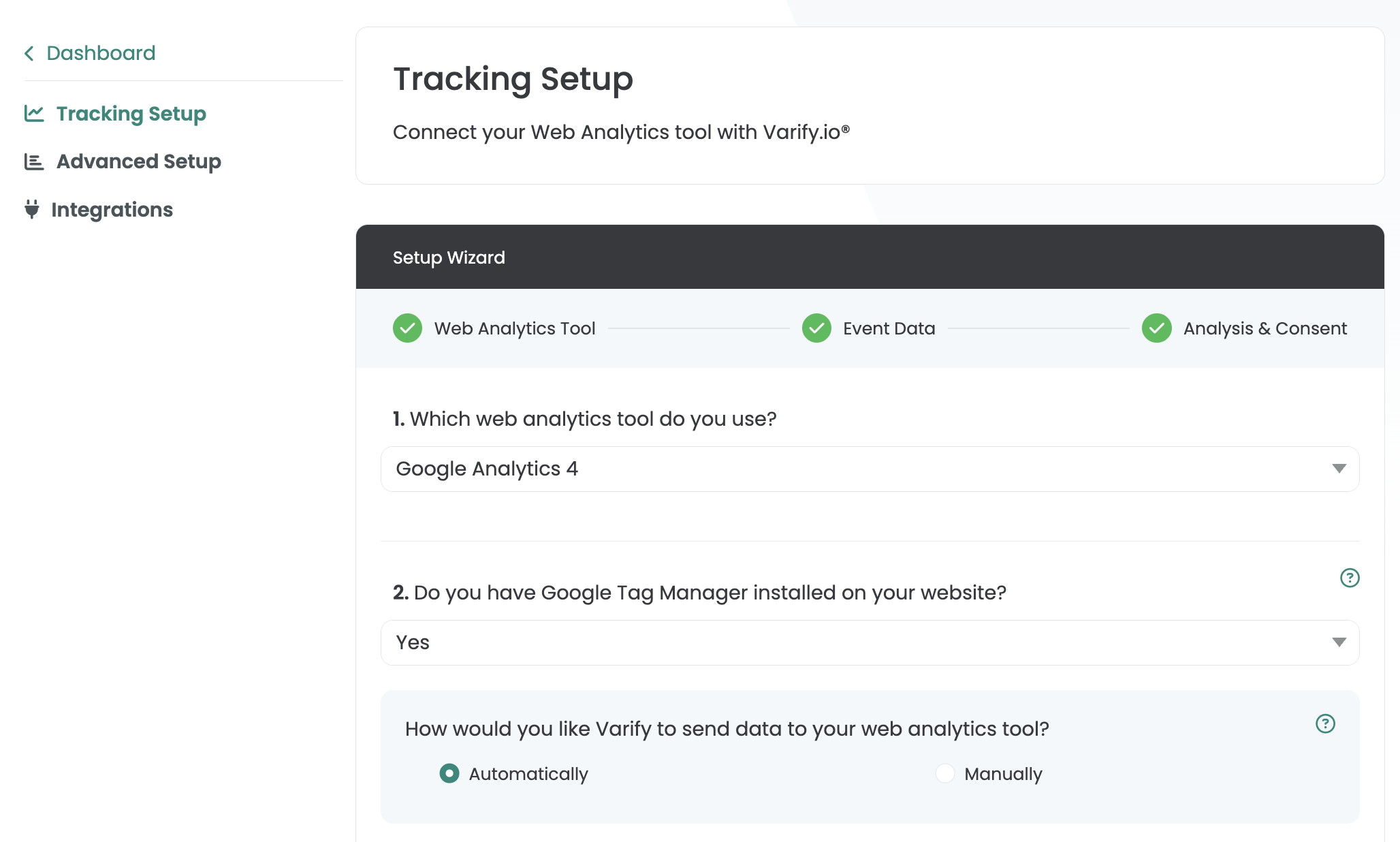Select the Manually radio button
The width and height of the screenshot is (1400, 842).
[x=944, y=773]
